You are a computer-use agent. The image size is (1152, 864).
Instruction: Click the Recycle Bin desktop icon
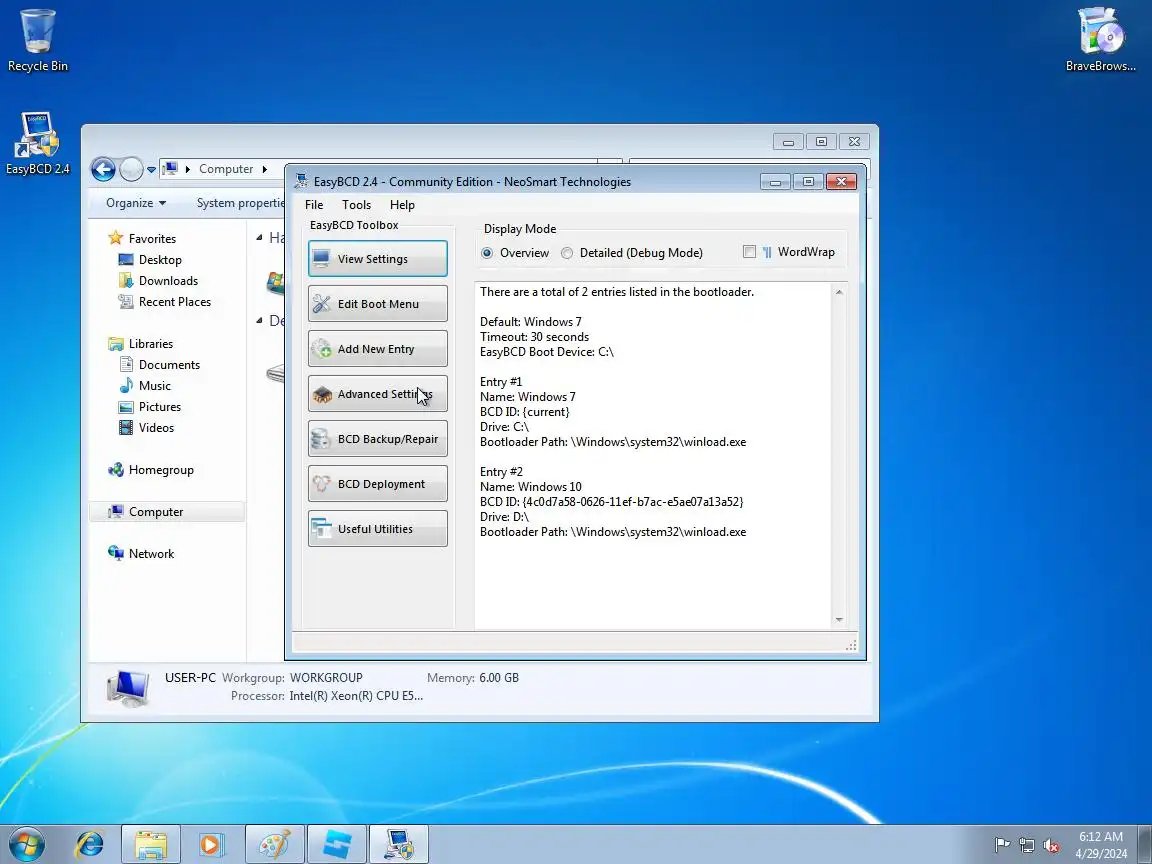[x=37, y=40]
